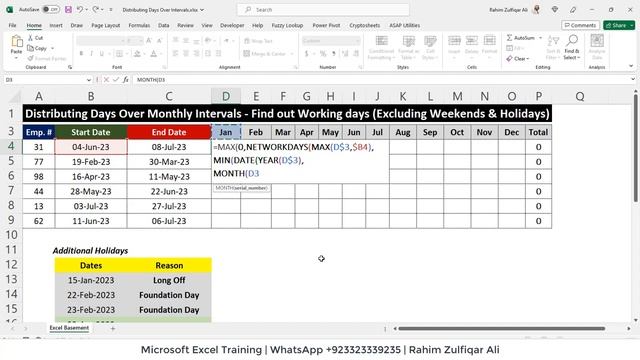Click the AutoSum sigma button
The image size is (640, 360).
point(520,38)
